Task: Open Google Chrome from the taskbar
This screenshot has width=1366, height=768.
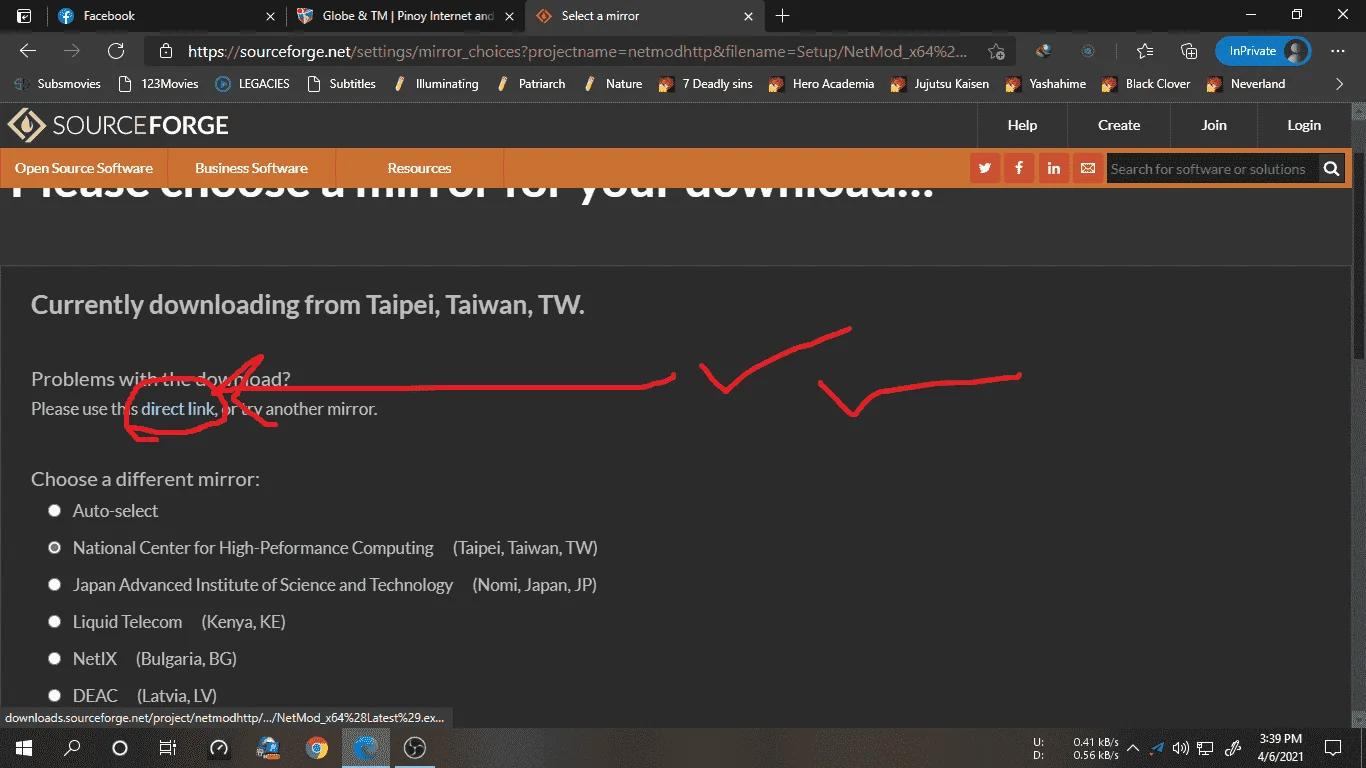Action: point(317,748)
